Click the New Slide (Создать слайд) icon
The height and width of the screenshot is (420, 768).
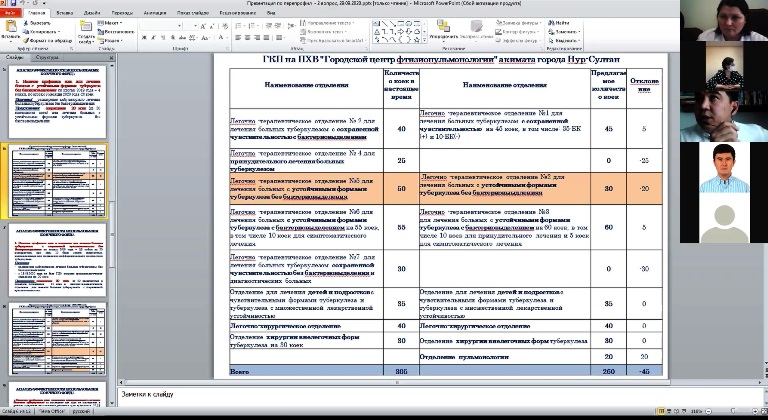coord(86,27)
